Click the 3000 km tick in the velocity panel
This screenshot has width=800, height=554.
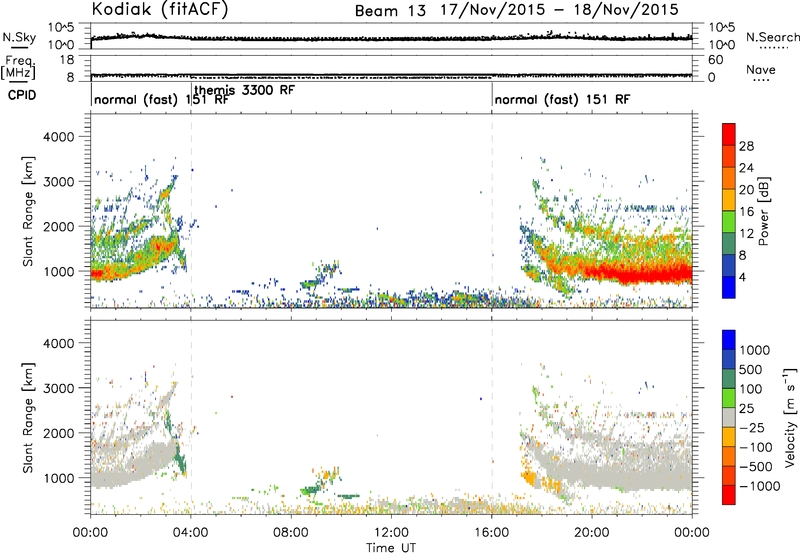pos(58,388)
